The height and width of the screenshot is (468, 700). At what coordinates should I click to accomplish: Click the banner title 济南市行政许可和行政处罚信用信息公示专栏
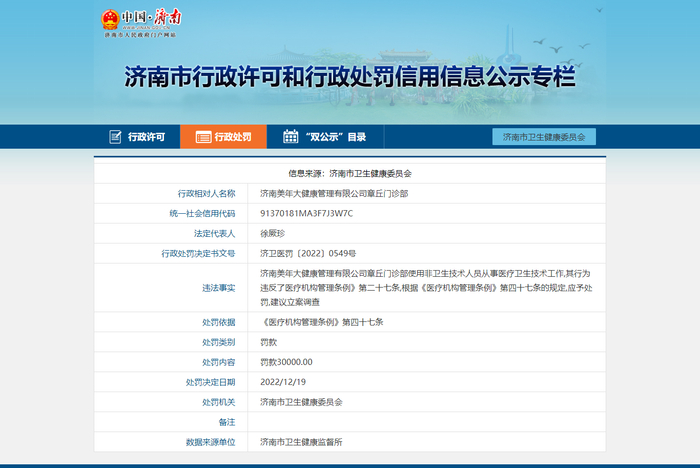pyautogui.click(x=349, y=77)
